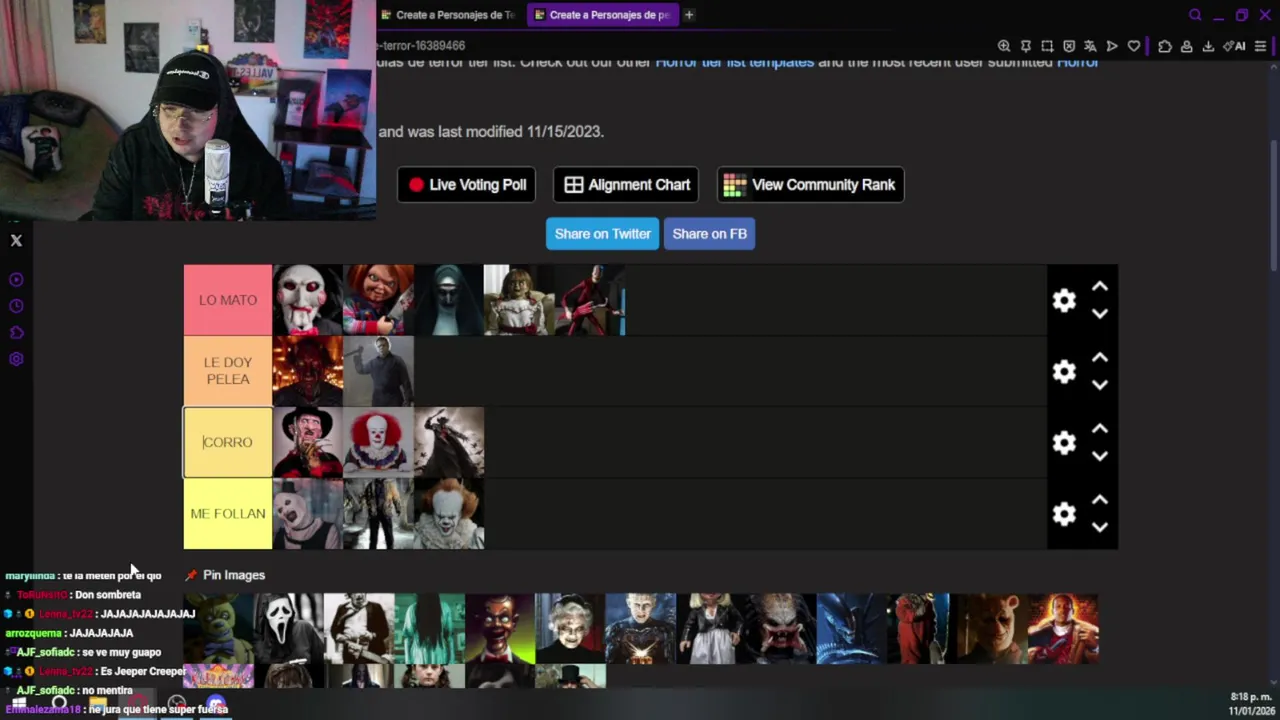
Task: Follow the Horror tier list templates link
Action: pos(734,62)
